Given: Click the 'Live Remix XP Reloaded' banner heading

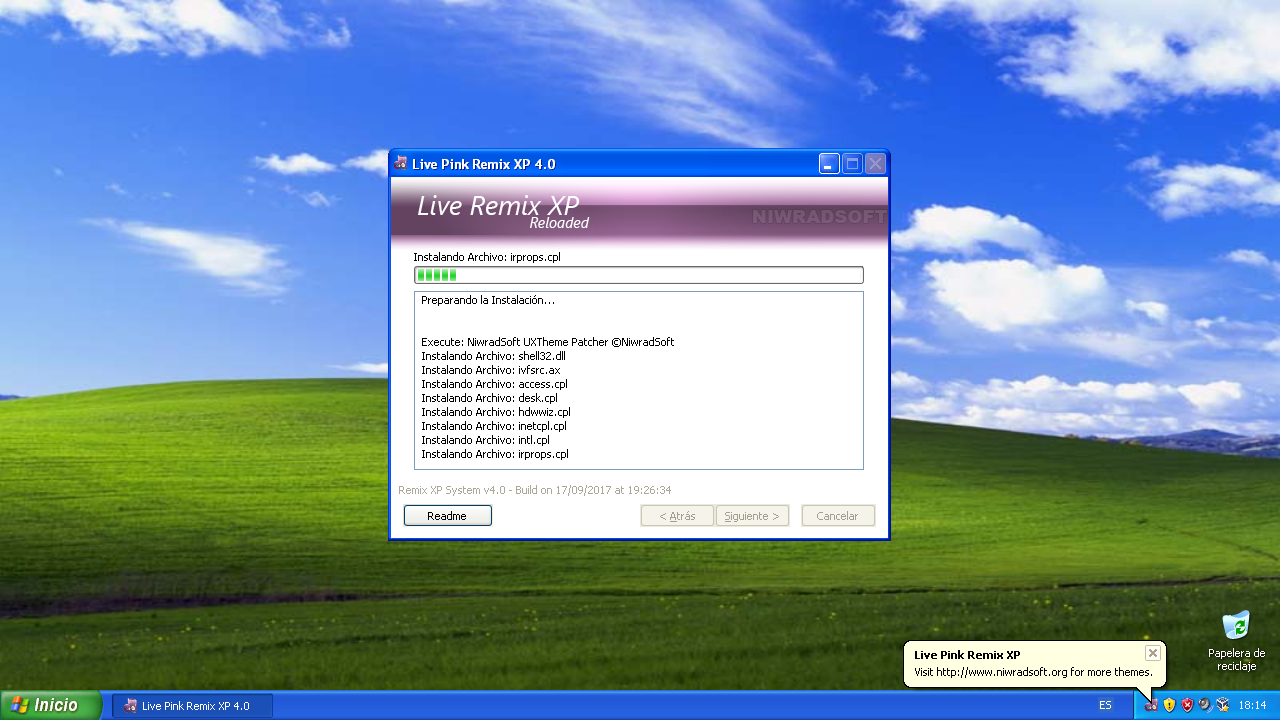Looking at the screenshot, I should point(503,211).
